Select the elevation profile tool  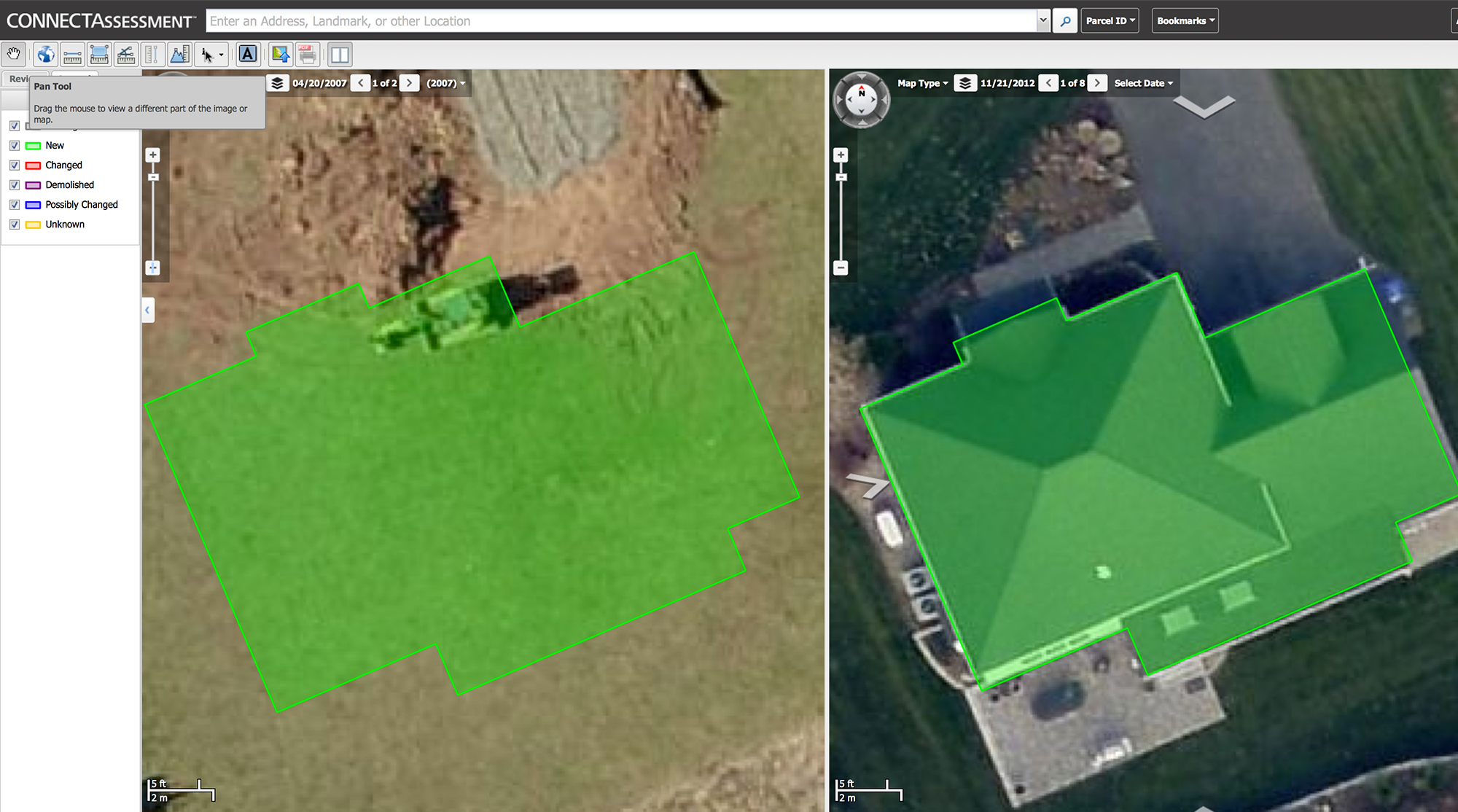pos(179,55)
